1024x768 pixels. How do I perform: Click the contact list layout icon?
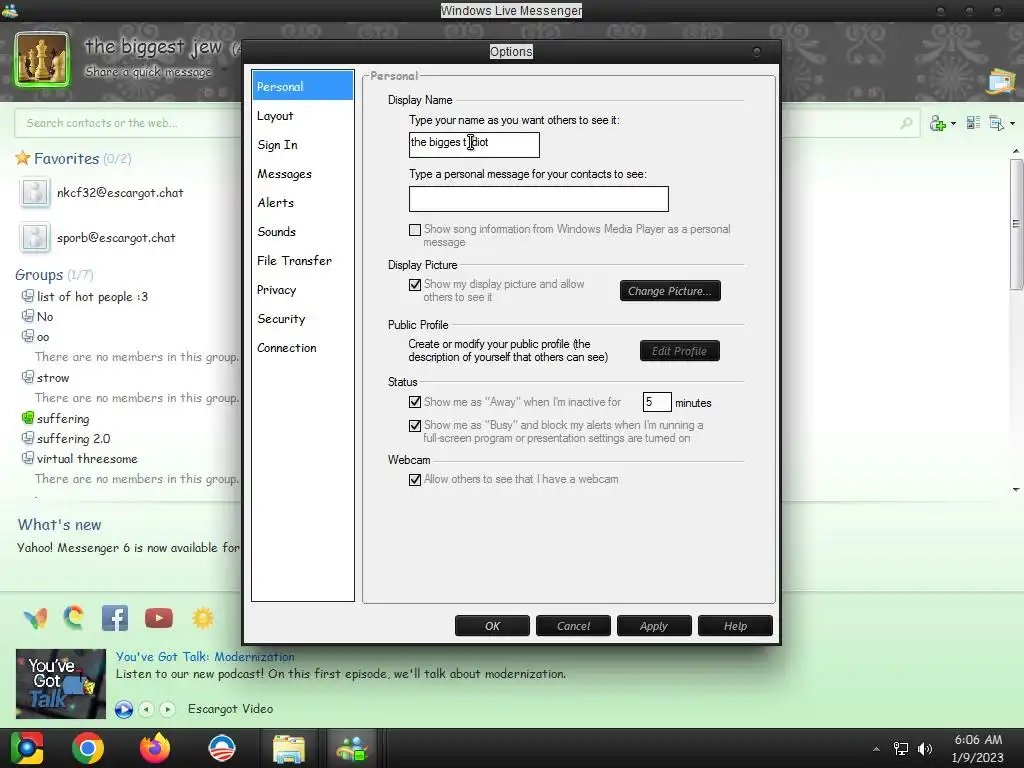[x=973, y=122]
